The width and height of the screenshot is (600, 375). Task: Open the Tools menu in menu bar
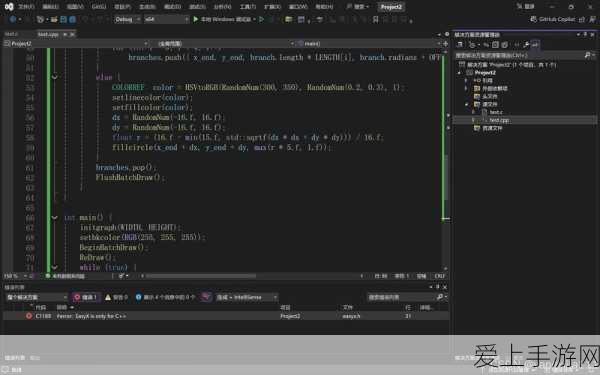pyautogui.click(x=248, y=7)
